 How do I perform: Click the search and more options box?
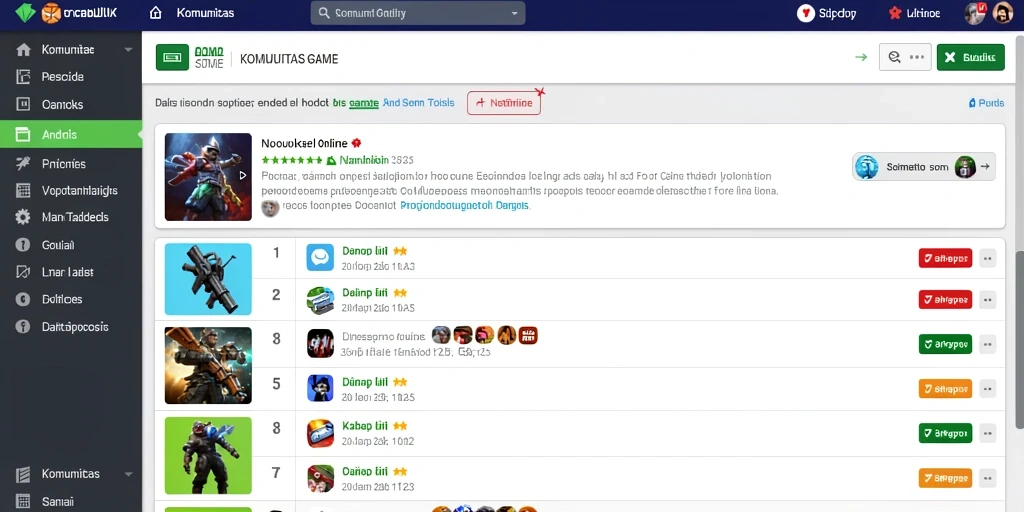905,57
